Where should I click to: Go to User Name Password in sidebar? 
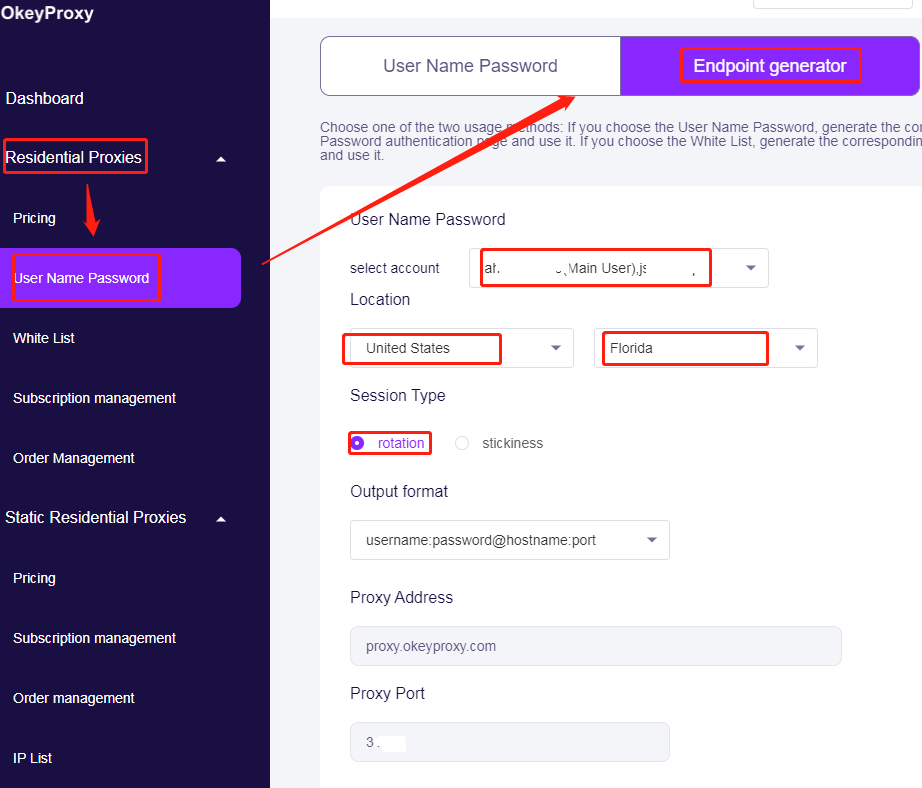(x=82, y=278)
